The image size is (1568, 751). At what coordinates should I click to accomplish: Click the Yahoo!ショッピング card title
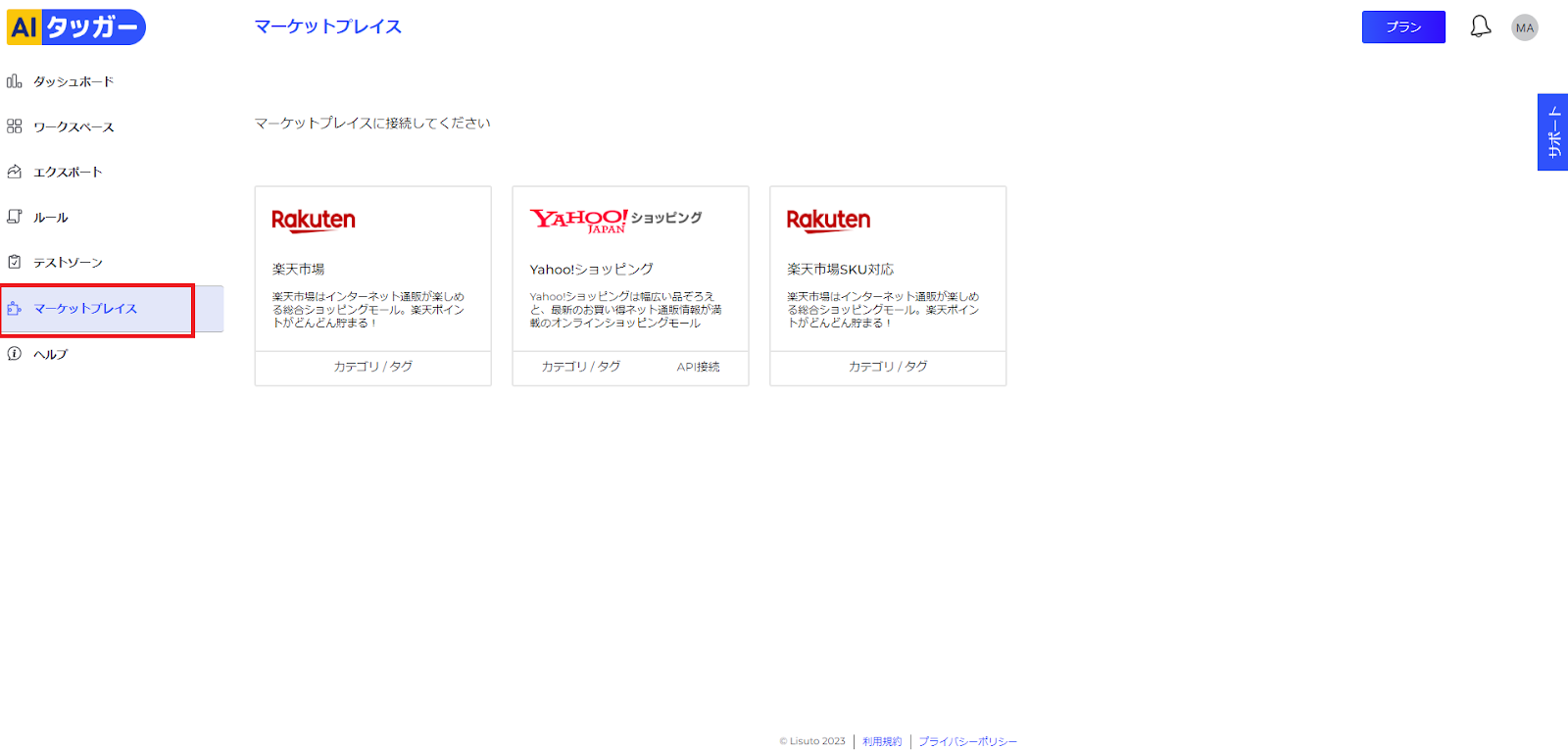pos(591,269)
